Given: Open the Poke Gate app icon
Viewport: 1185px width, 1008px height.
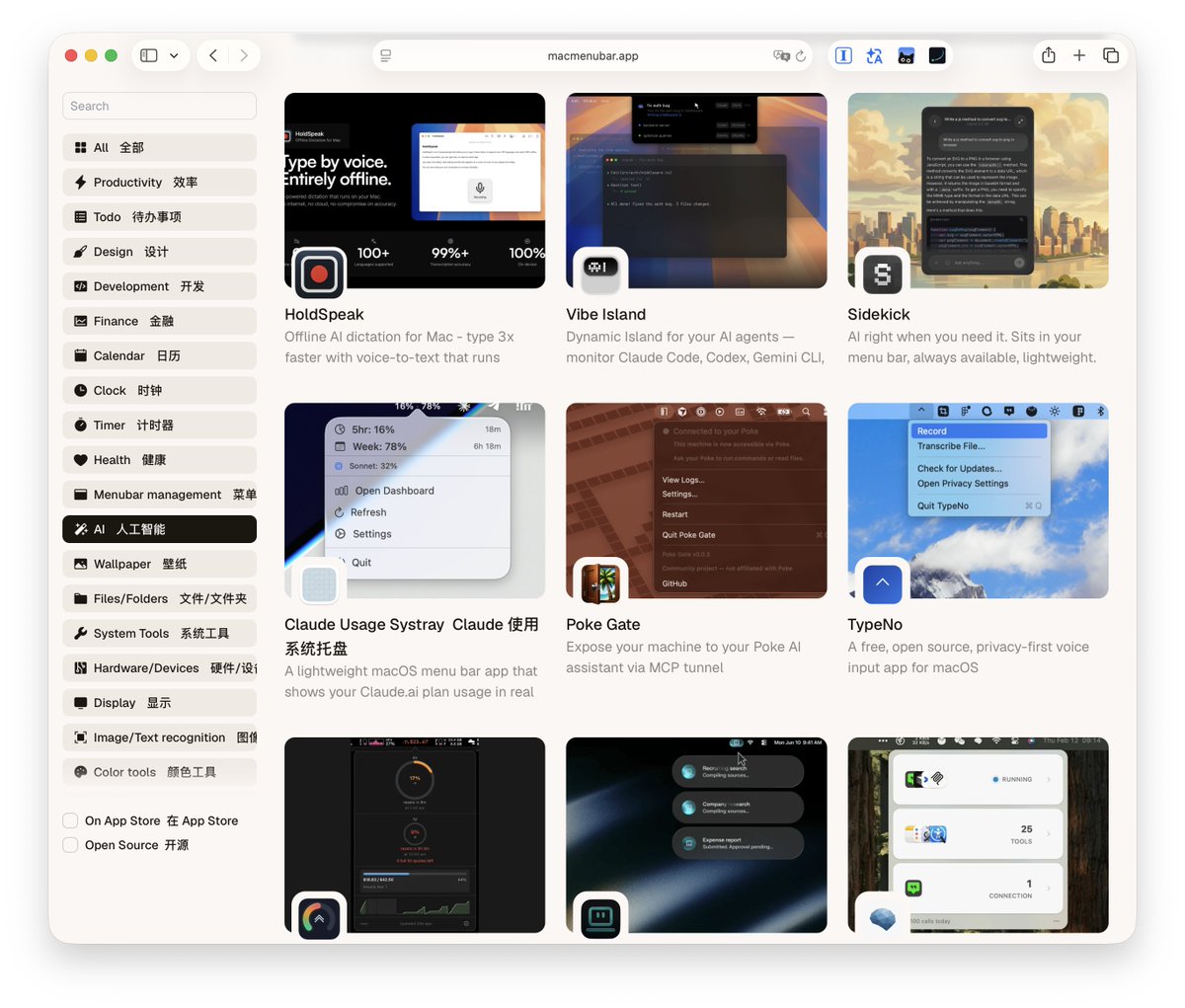Looking at the screenshot, I should click(x=600, y=583).
